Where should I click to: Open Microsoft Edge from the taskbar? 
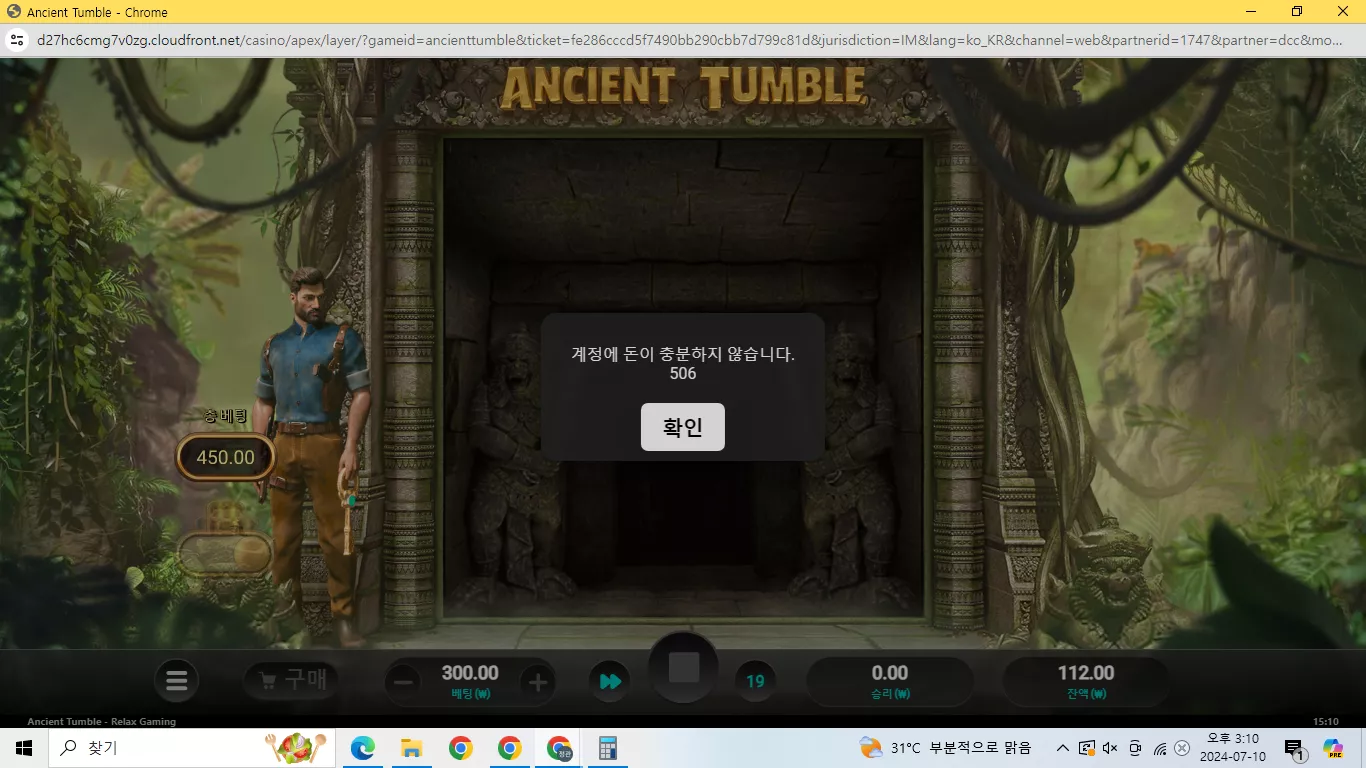click(x=362, y=748)
